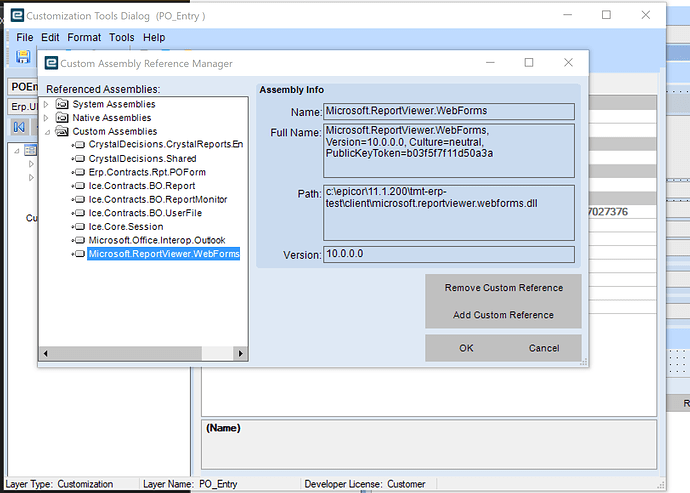The width and height of the screenshot is (690, 493).
Task: Click Add Custom Reference button
Action: pos(503,315)
